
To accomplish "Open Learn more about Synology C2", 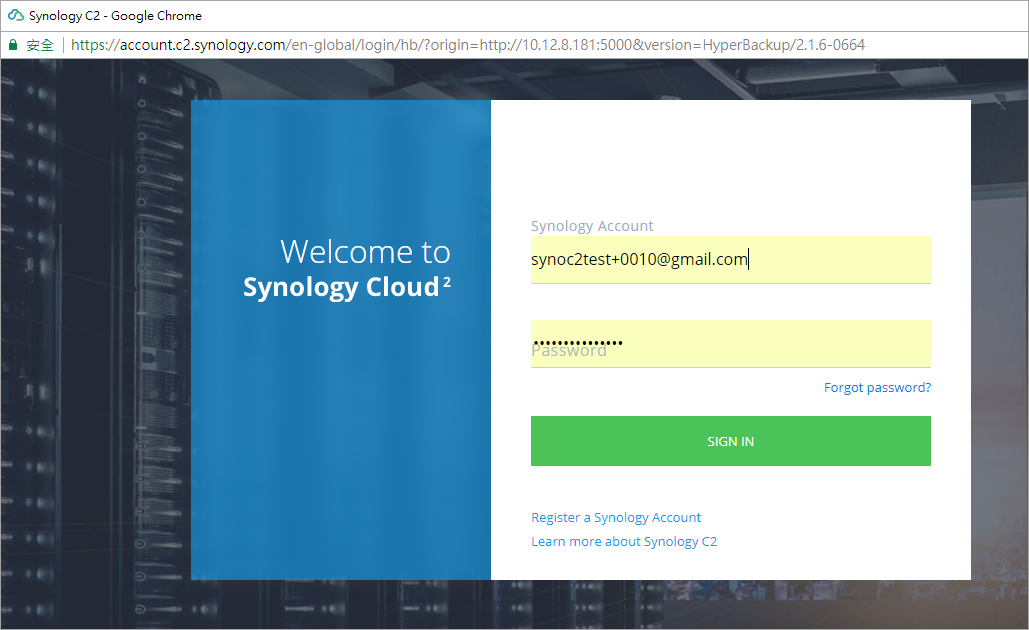I will click(624, 541).
